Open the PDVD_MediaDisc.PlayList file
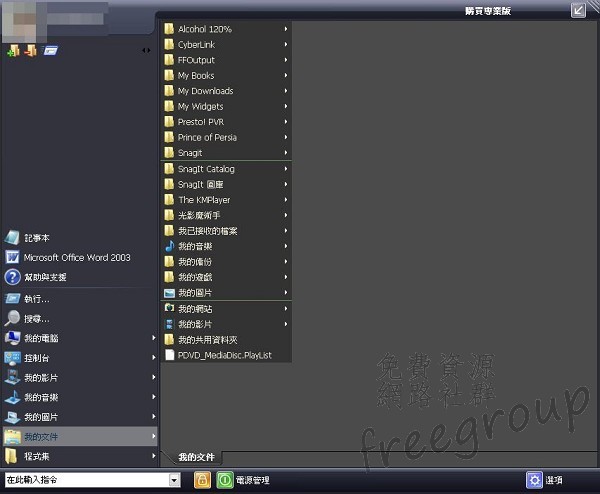Screen dimensions: 600x494 pos(226,355)
